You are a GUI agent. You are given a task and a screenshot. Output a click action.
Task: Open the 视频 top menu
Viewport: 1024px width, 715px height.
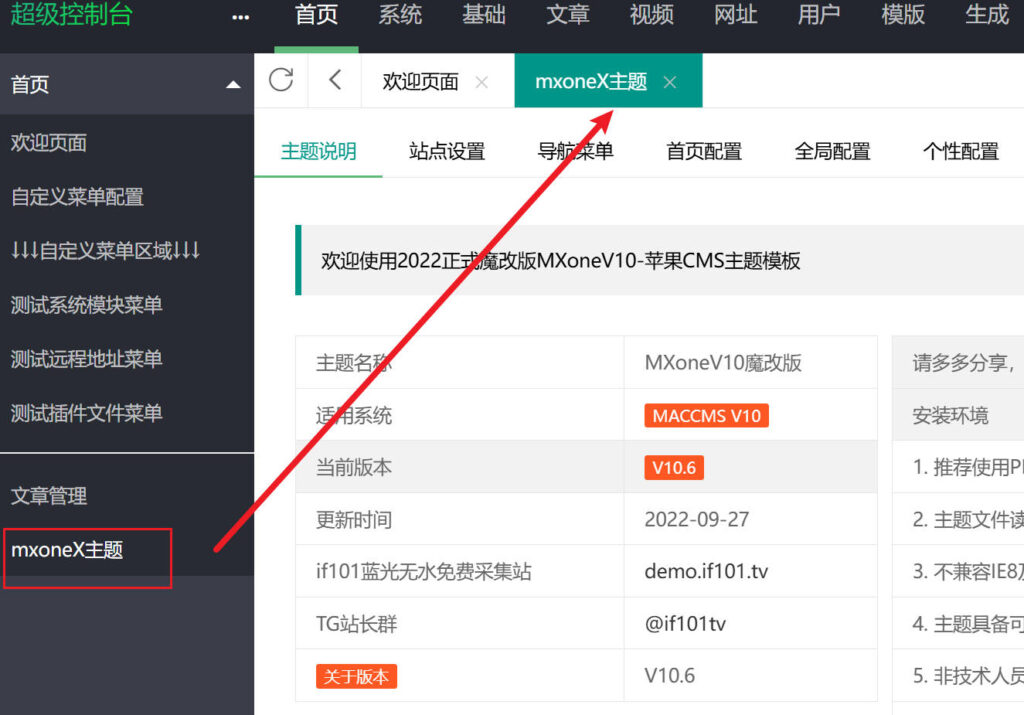click(x=651, y=15)
